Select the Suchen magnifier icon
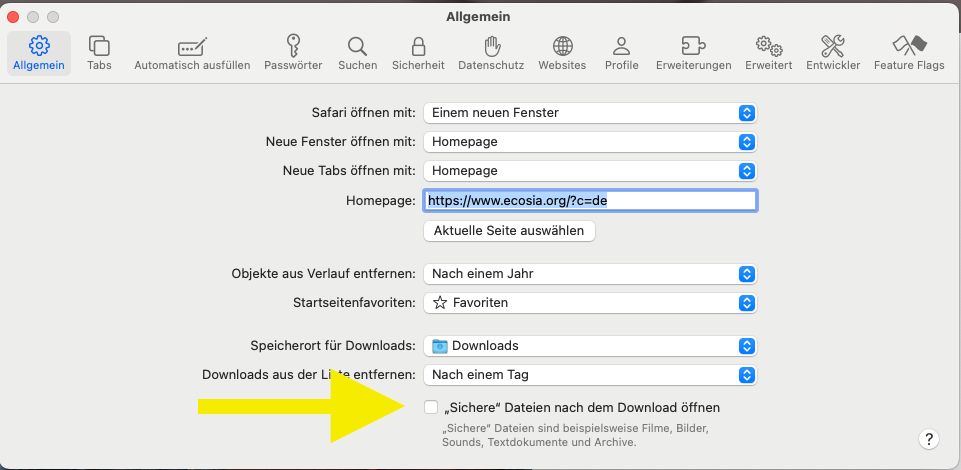The height and width of the screenshot is (470, 961). 357,53
